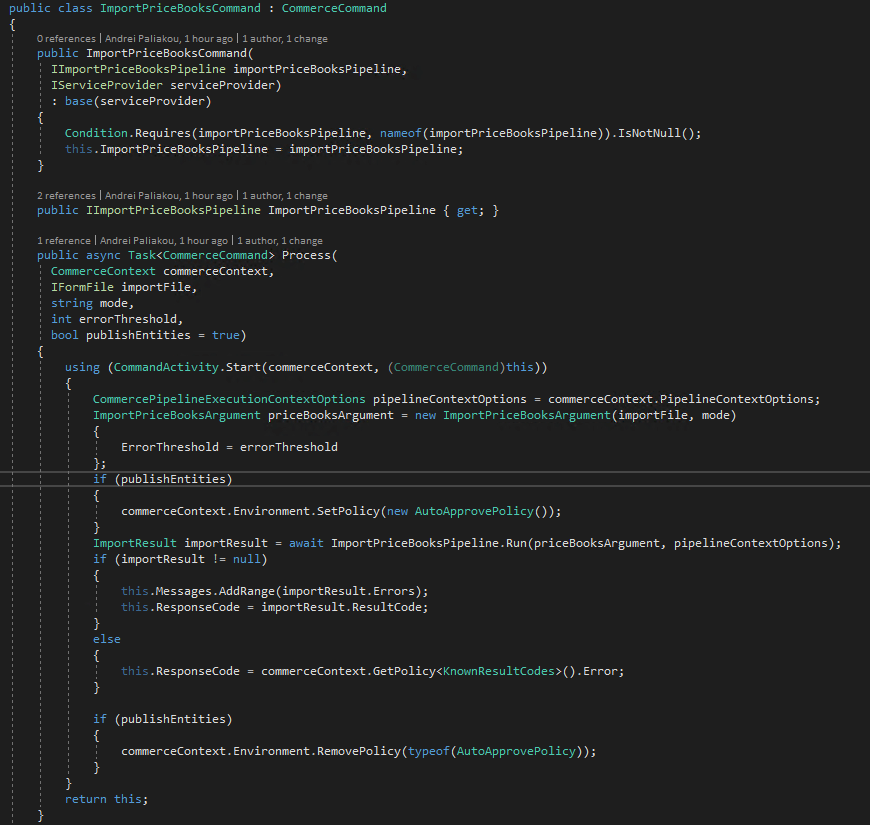Screen dimensions: 870x825
Task: Click the variable "priceBooksArgument" in its declaration
Action: pos(331,415)
